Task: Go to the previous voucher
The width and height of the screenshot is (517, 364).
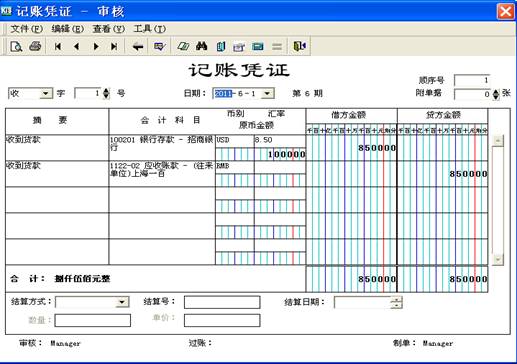Action: (77, 46)
